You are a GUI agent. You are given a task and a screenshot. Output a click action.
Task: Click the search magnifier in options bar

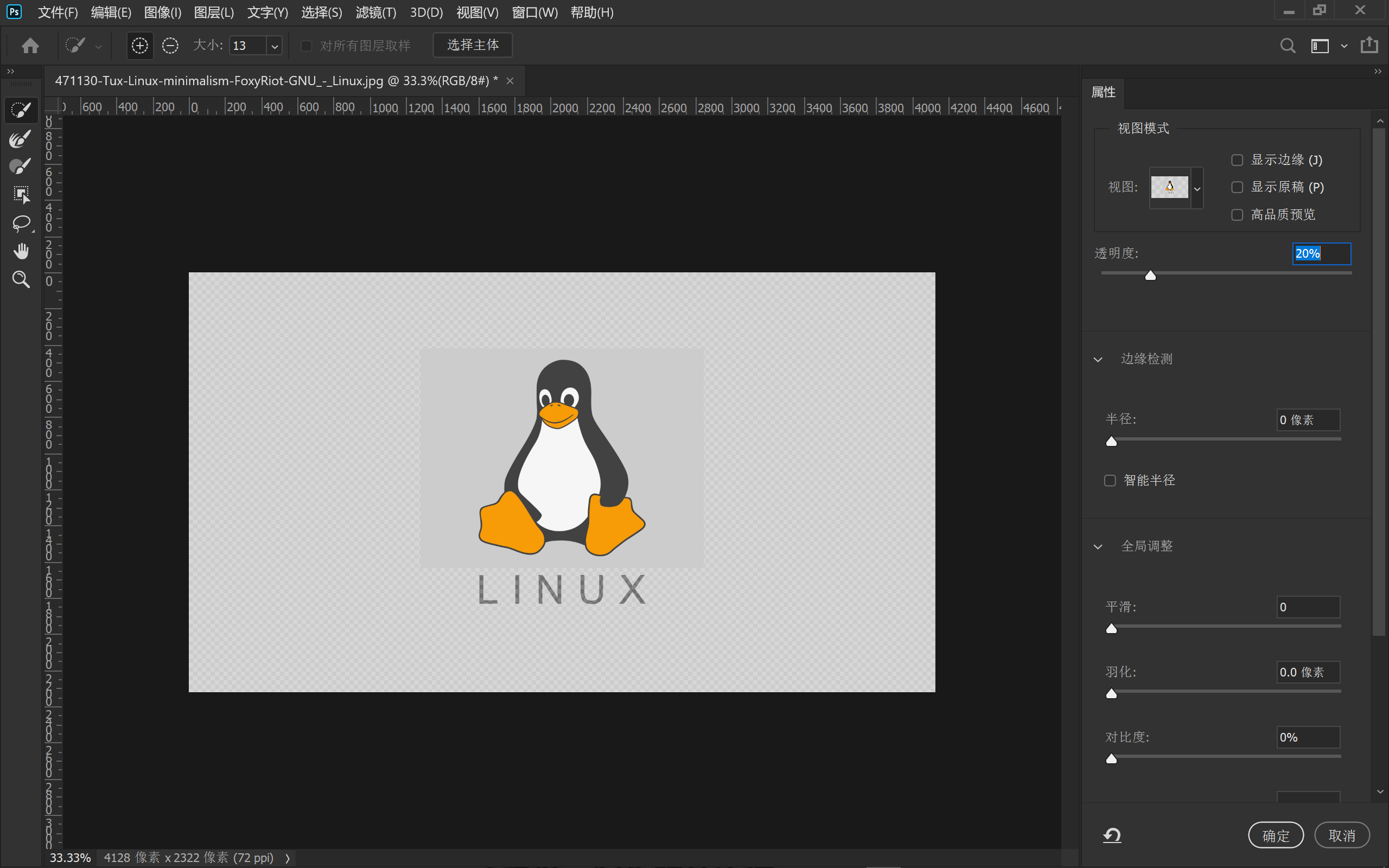click(x=1288, y=46)
